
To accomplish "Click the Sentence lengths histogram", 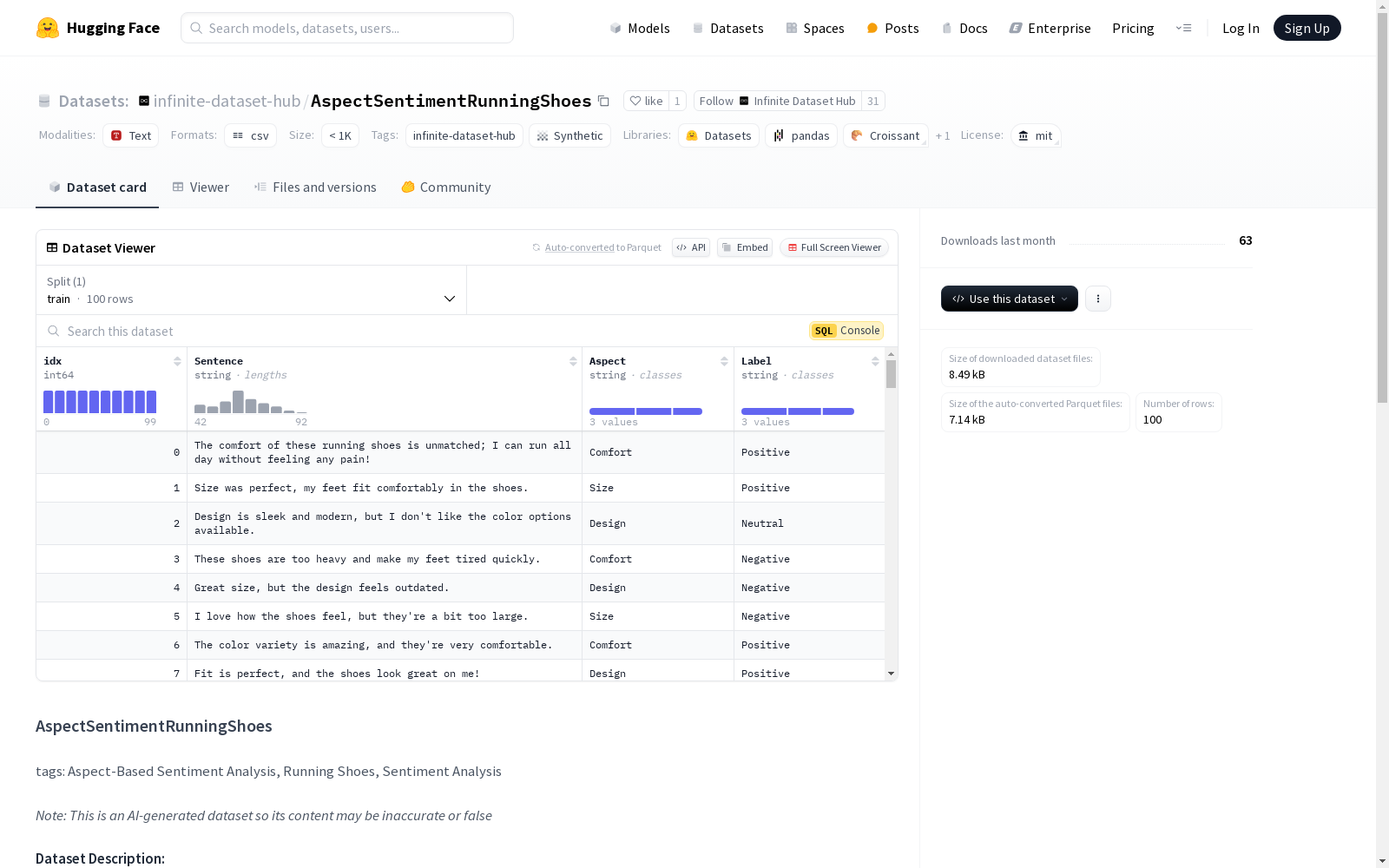I will coord(251,402).
